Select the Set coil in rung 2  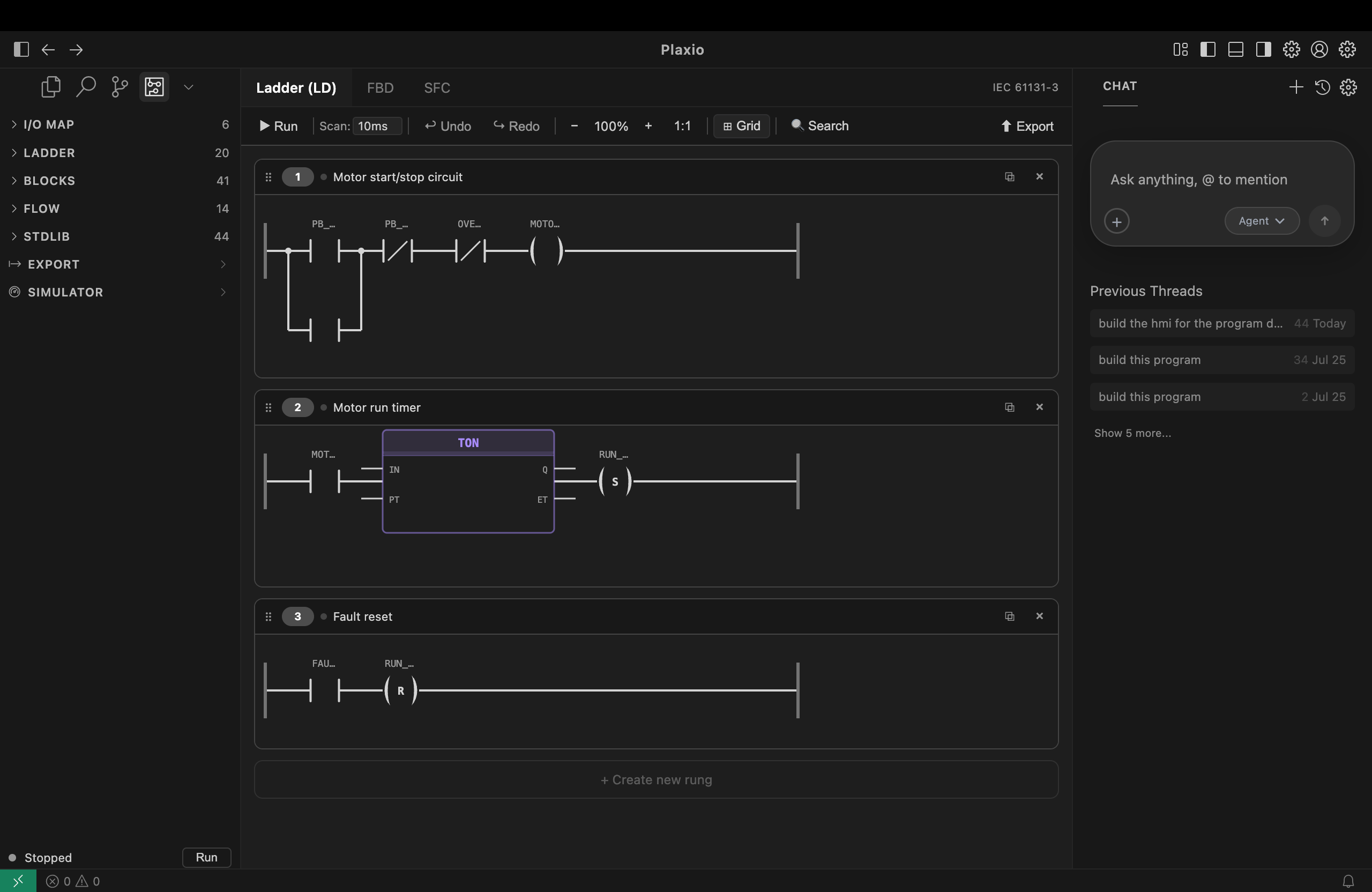pos(615,481)
